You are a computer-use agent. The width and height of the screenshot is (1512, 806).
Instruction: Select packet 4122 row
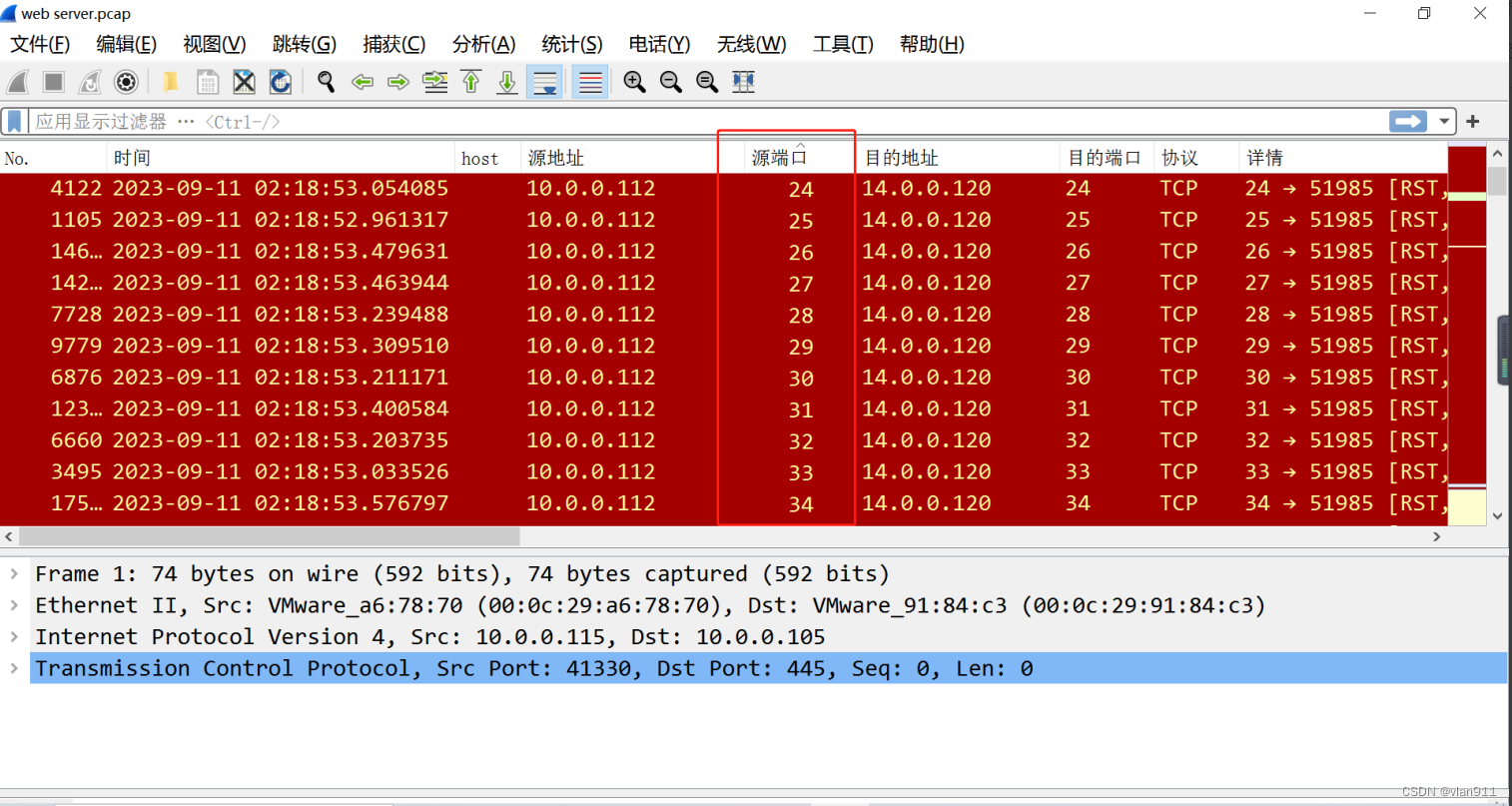coord(723,188)
